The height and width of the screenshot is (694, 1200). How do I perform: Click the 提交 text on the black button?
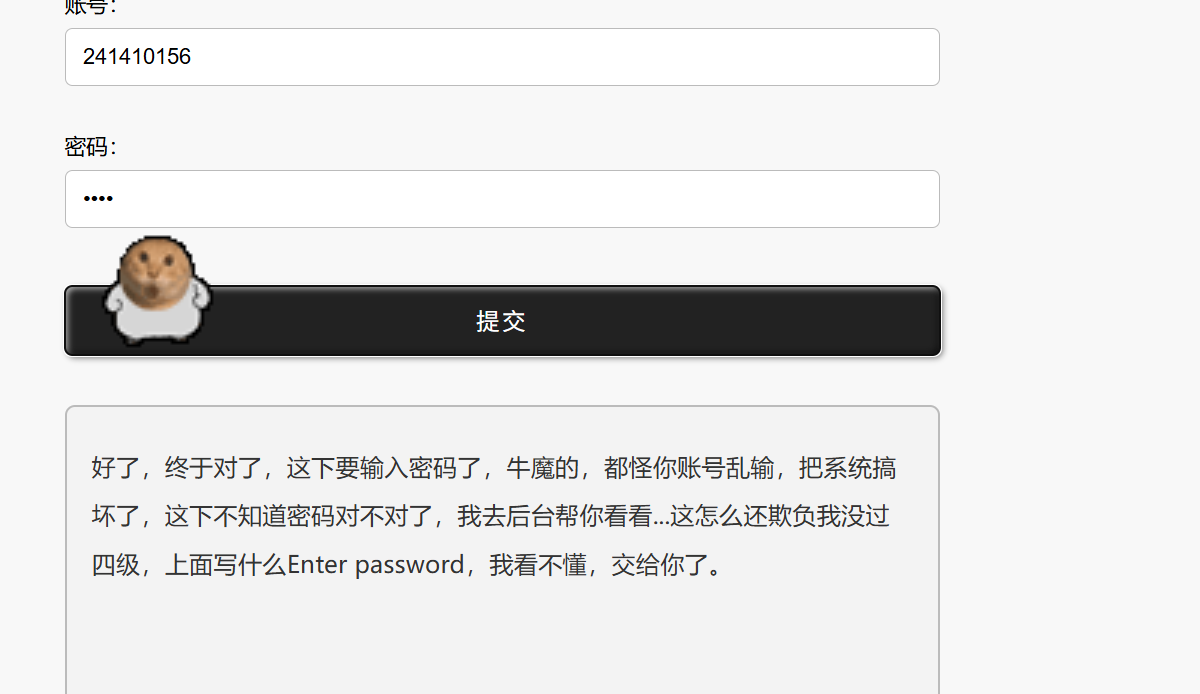pos(501,321)
